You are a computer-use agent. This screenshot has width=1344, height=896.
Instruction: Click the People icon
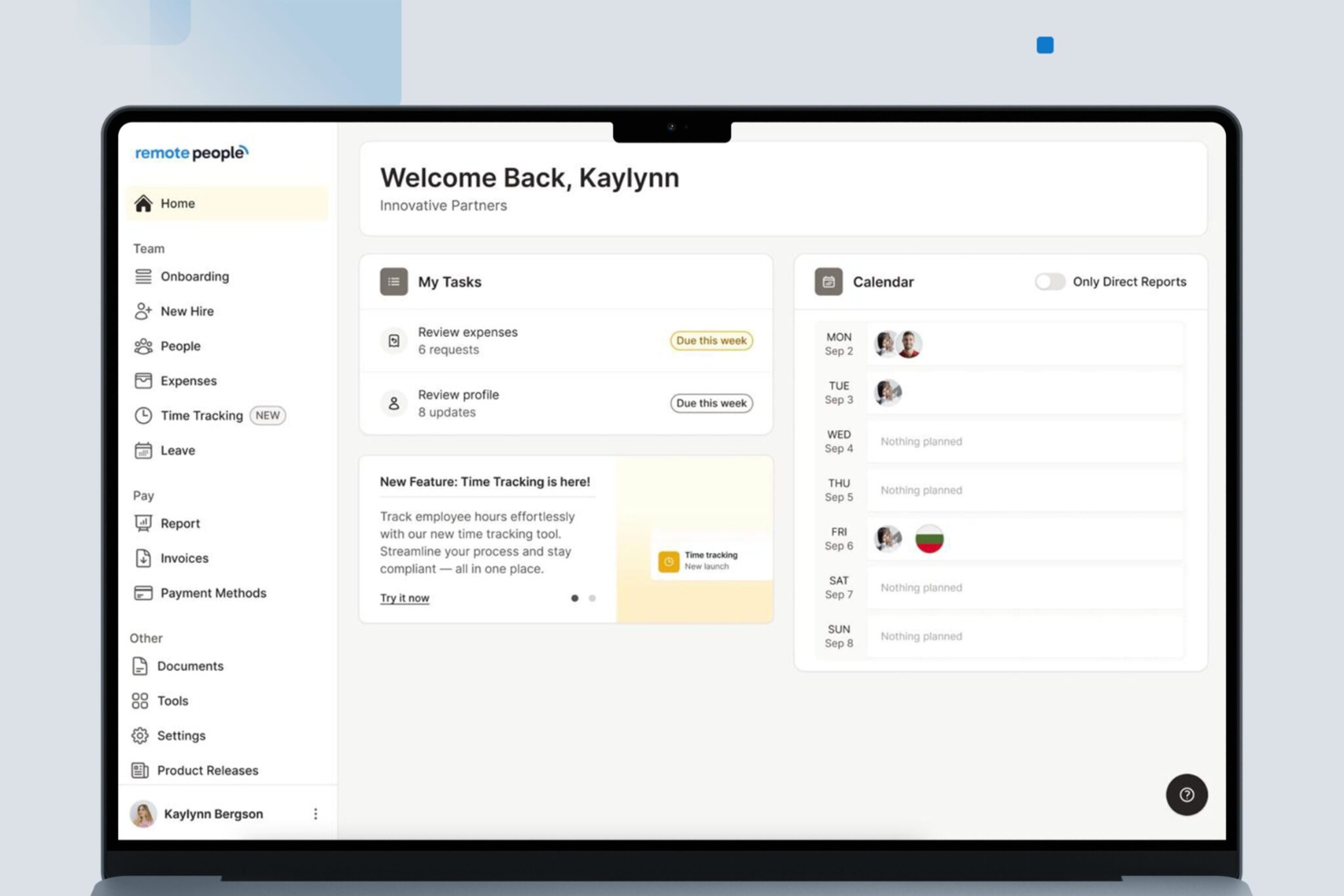pos(143,346)
